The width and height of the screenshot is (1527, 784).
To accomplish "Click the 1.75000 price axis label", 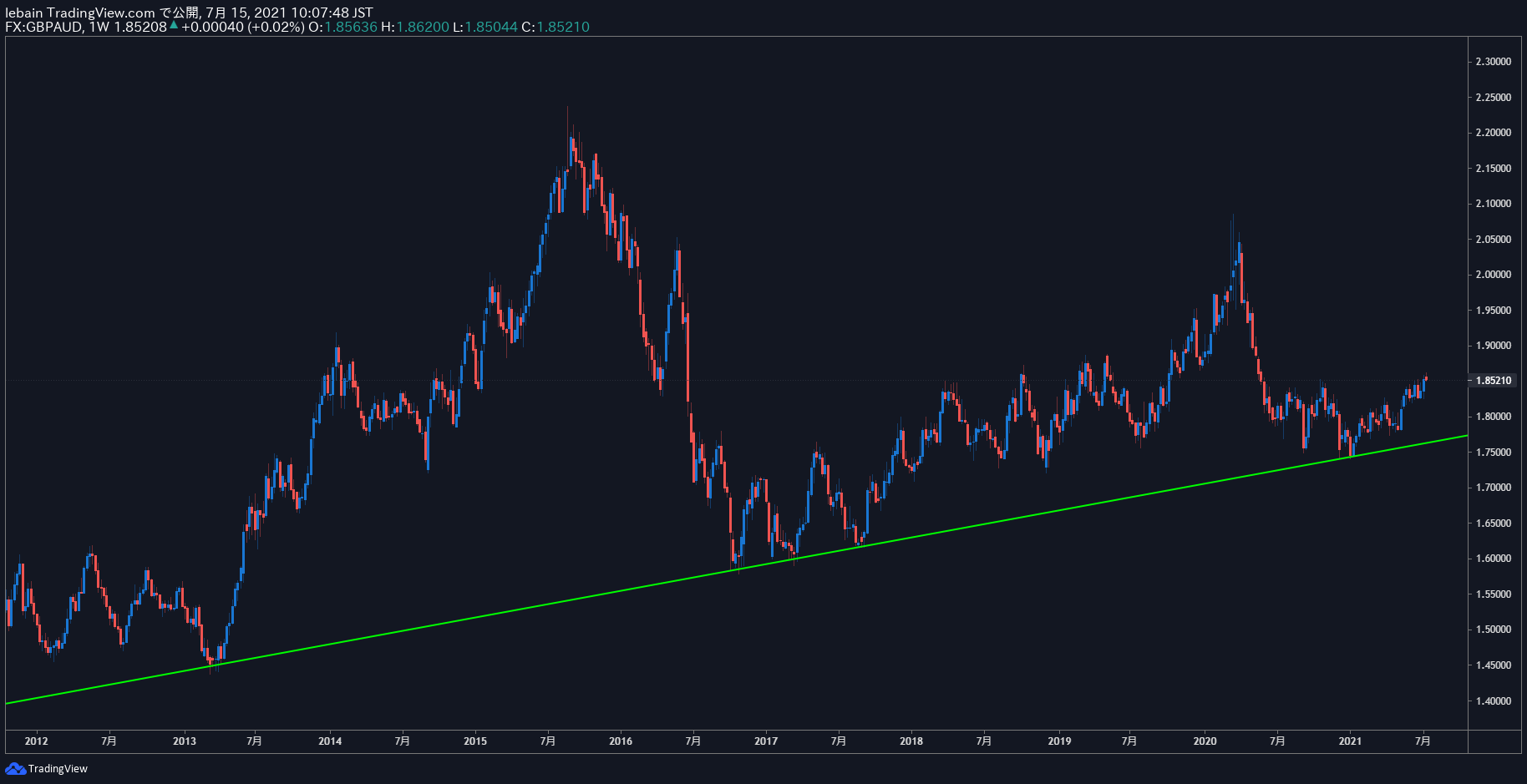I will (1494, 453).
